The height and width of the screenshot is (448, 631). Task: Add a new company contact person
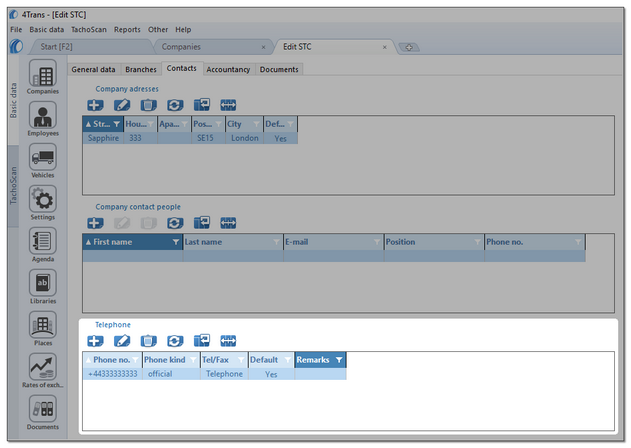click(x=95, y=223)
